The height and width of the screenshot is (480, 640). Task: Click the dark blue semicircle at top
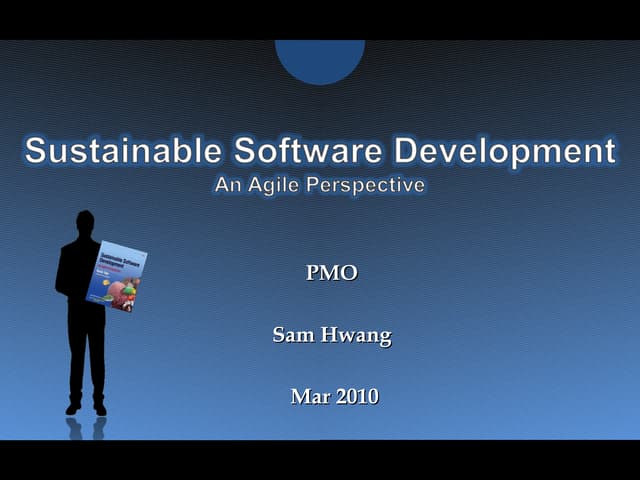[x=320, y=58]
